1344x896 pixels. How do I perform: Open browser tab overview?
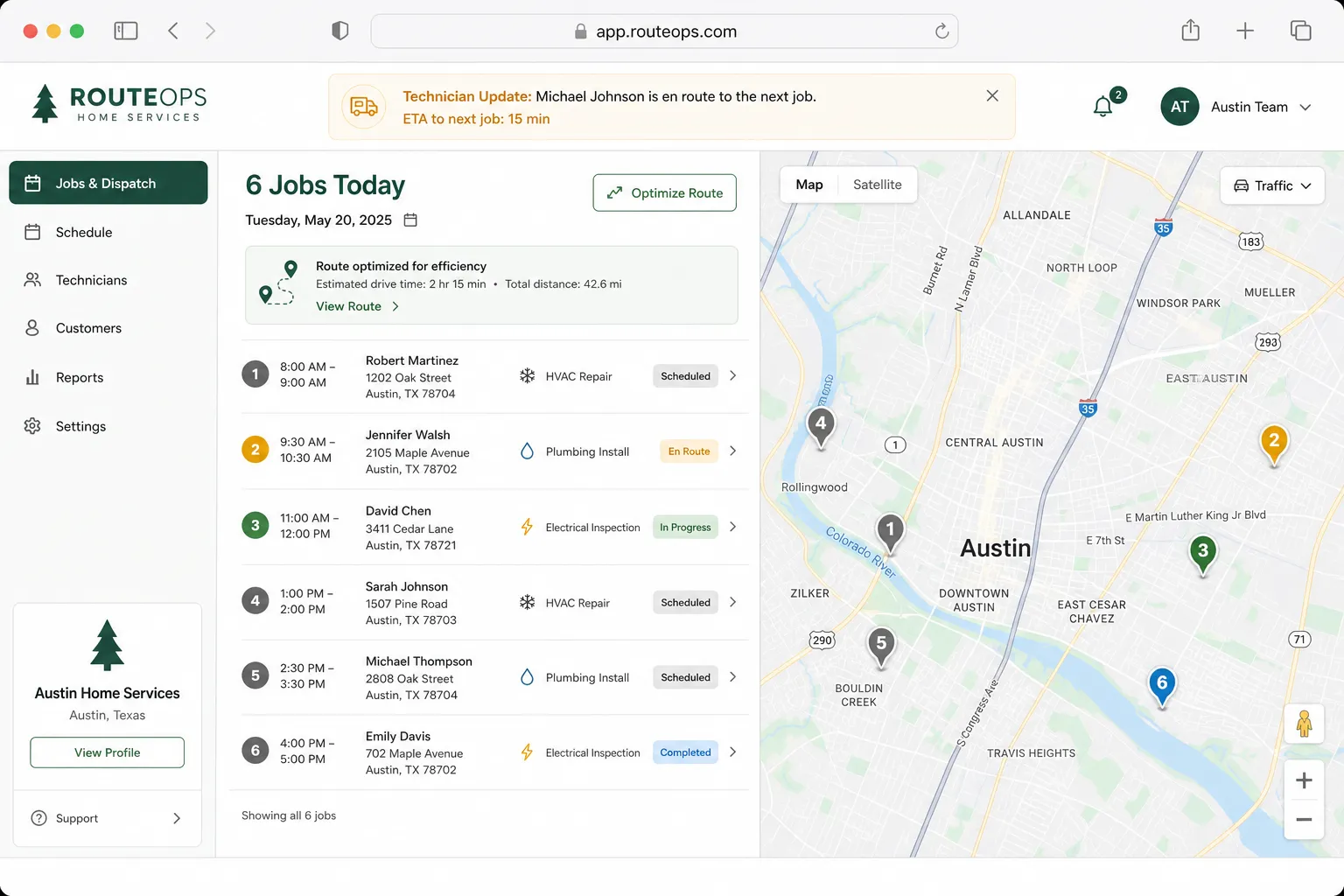coord(1300,31)
